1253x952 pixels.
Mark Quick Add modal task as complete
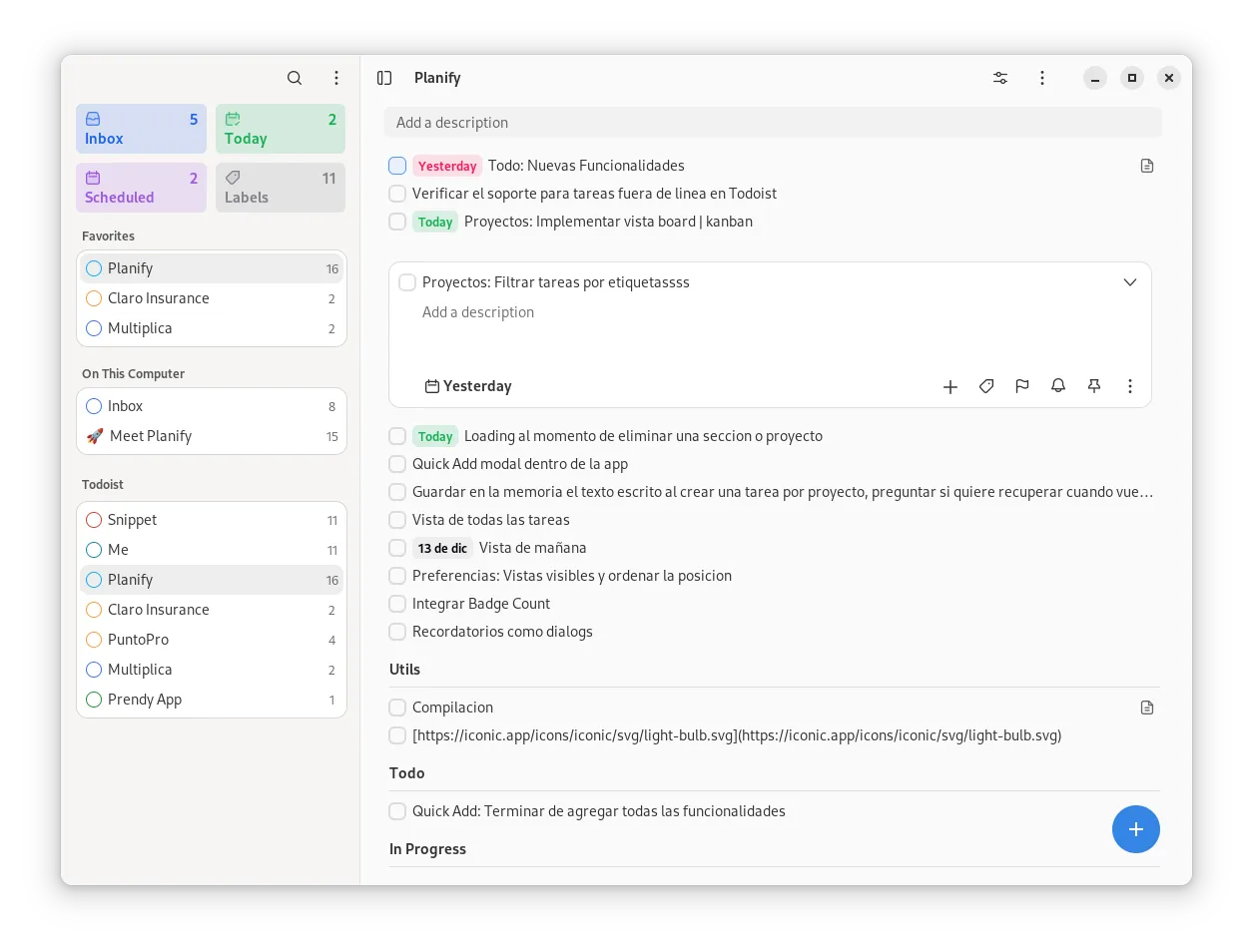tap(397, 464)
